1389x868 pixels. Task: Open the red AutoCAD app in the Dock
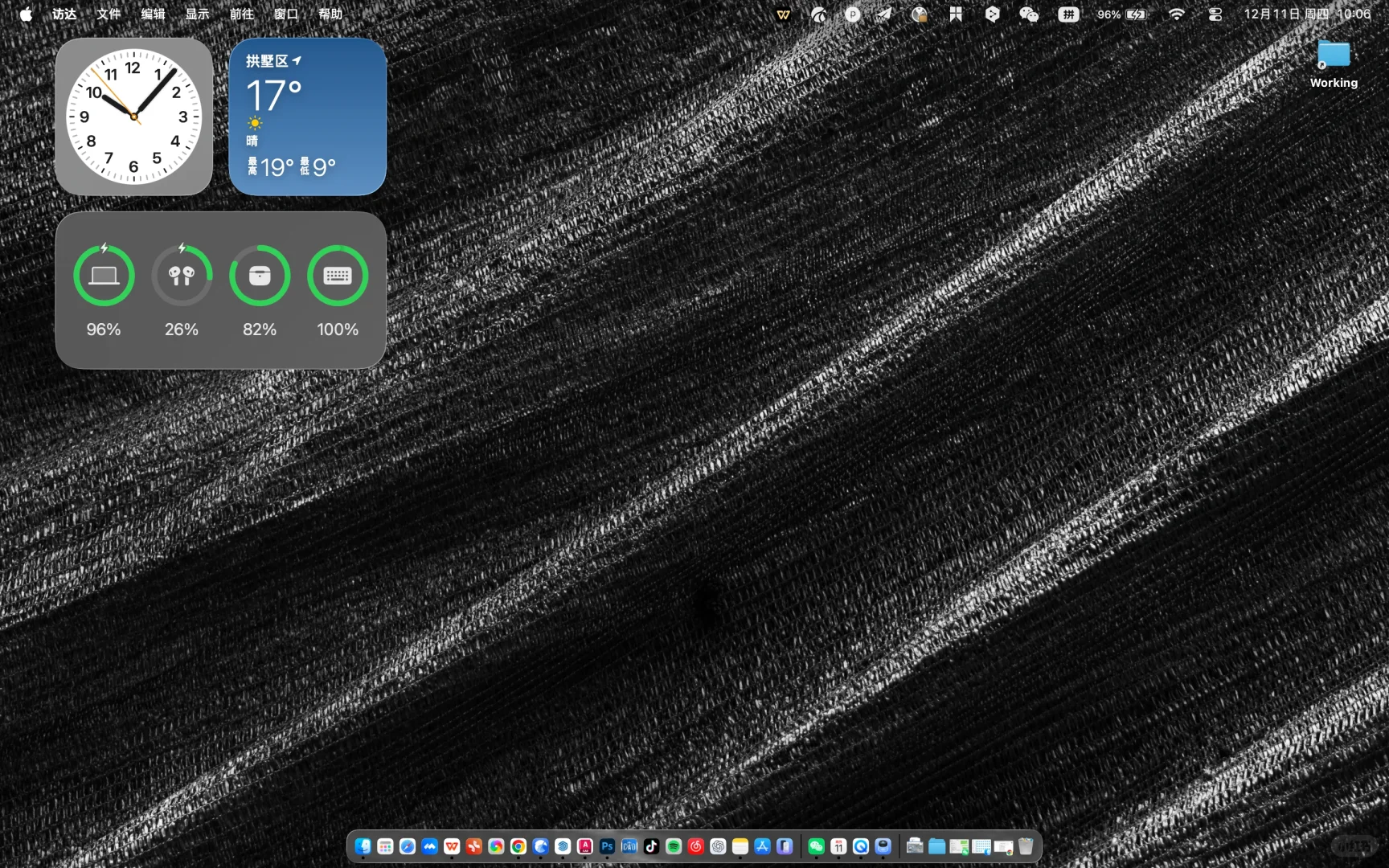(585, 846)
